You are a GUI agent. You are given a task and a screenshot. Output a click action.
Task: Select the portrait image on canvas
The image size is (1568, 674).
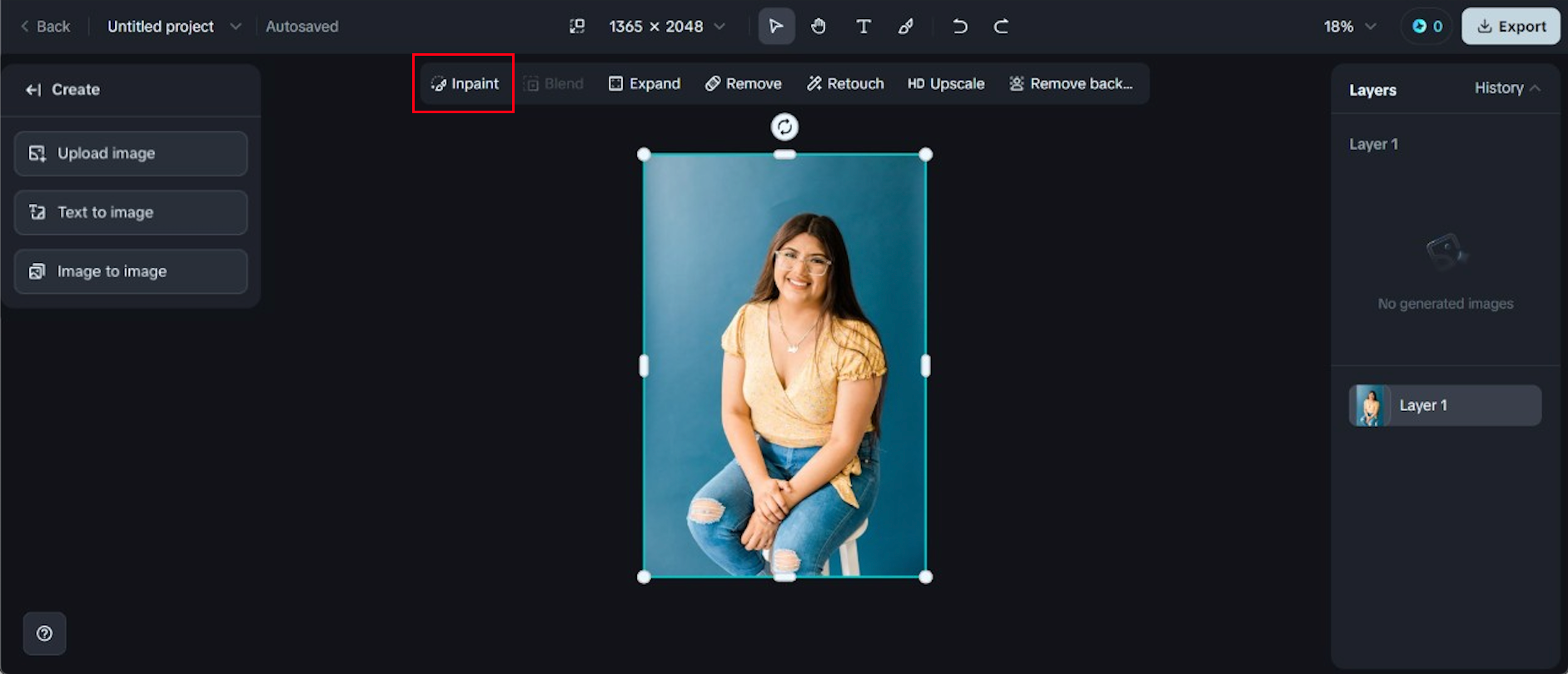(784, 365)
